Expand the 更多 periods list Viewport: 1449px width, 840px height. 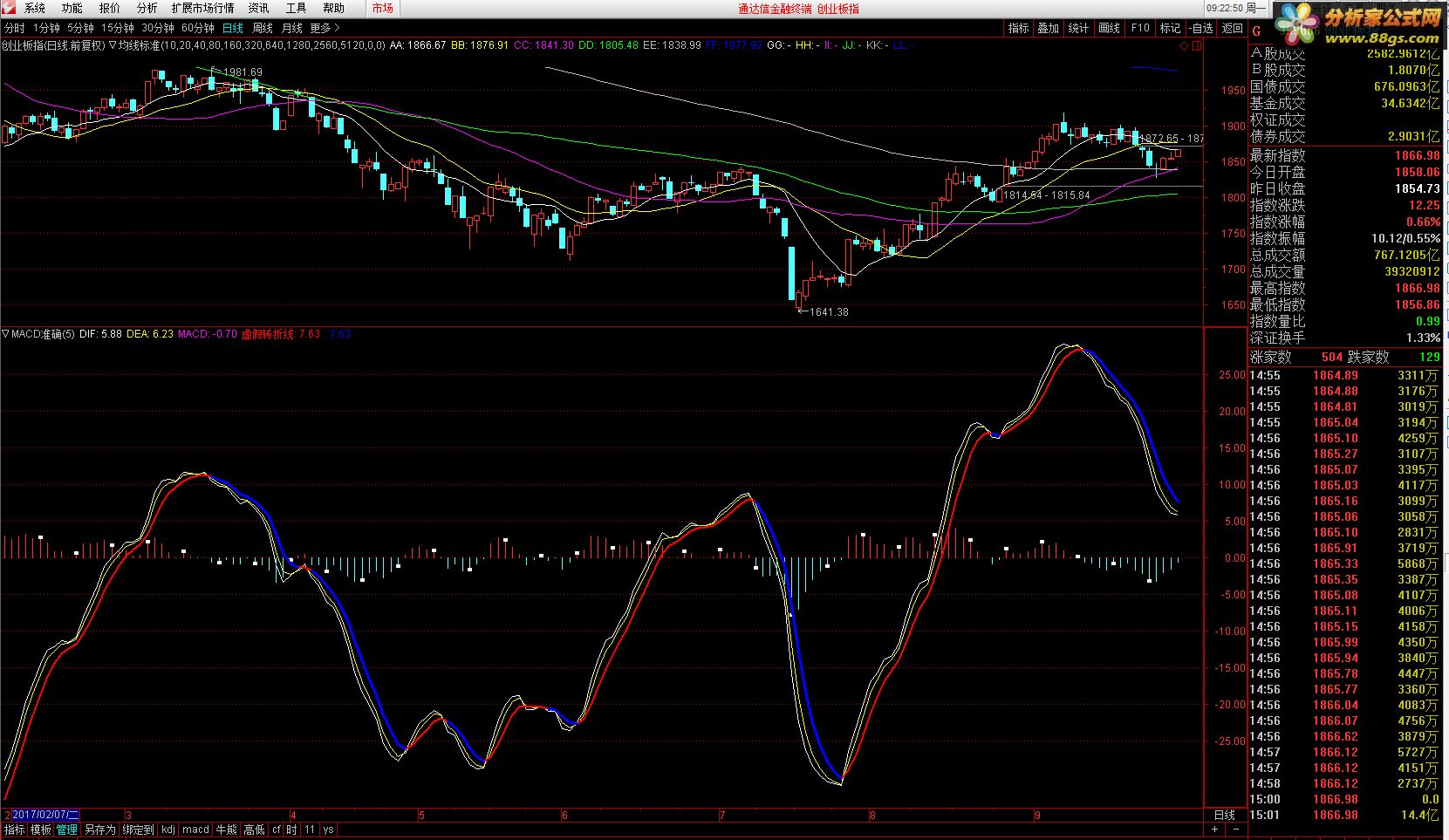coord(325,28)
